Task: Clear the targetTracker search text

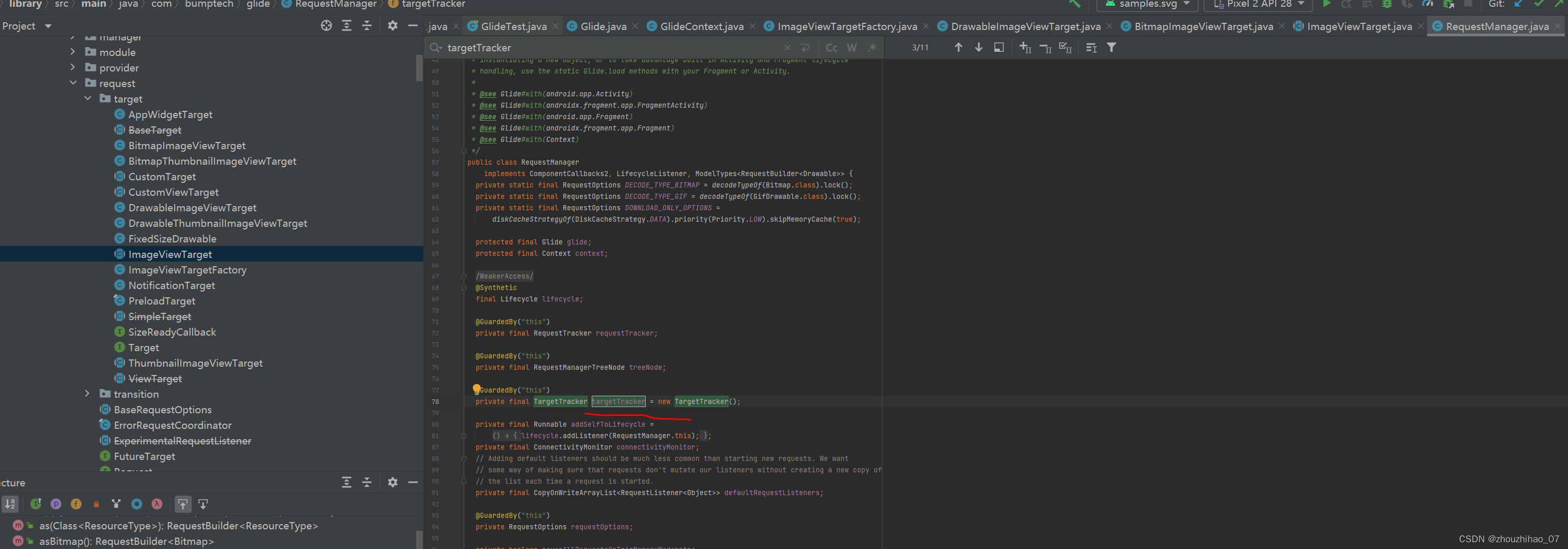Action: click(x=787, y=48)
